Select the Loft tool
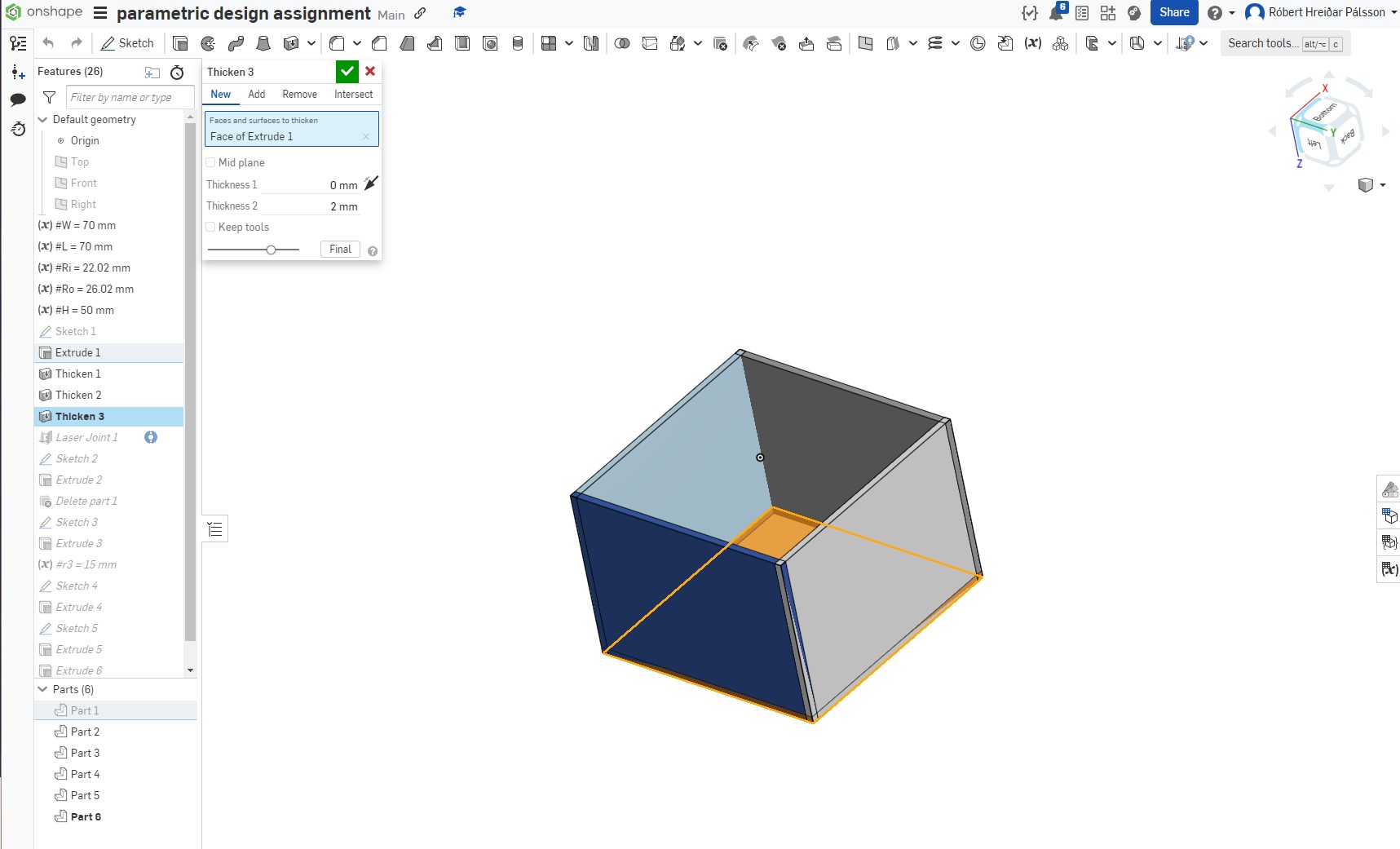This screenshot has width=1400, height=849. pyautogui.click(x=263, y=43)
